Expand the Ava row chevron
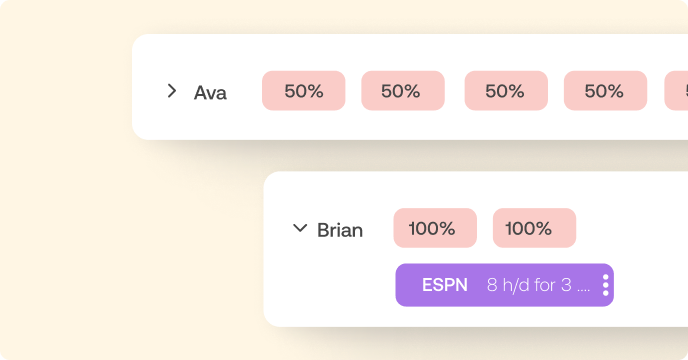This screenshot has width=688, height=360. click(x=172, y=91)
